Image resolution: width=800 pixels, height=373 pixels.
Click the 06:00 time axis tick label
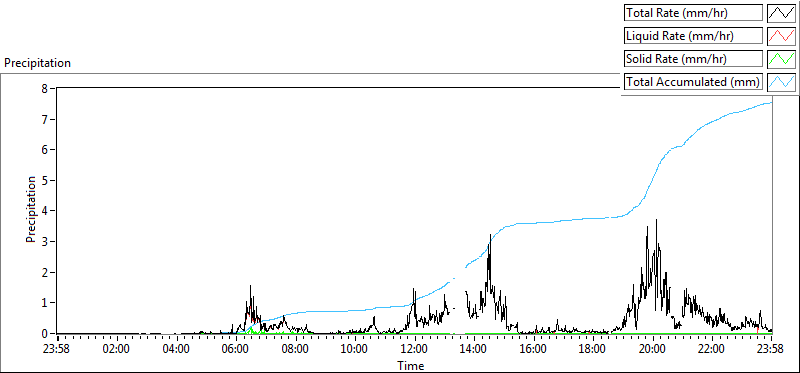click(x=236, y=350)
